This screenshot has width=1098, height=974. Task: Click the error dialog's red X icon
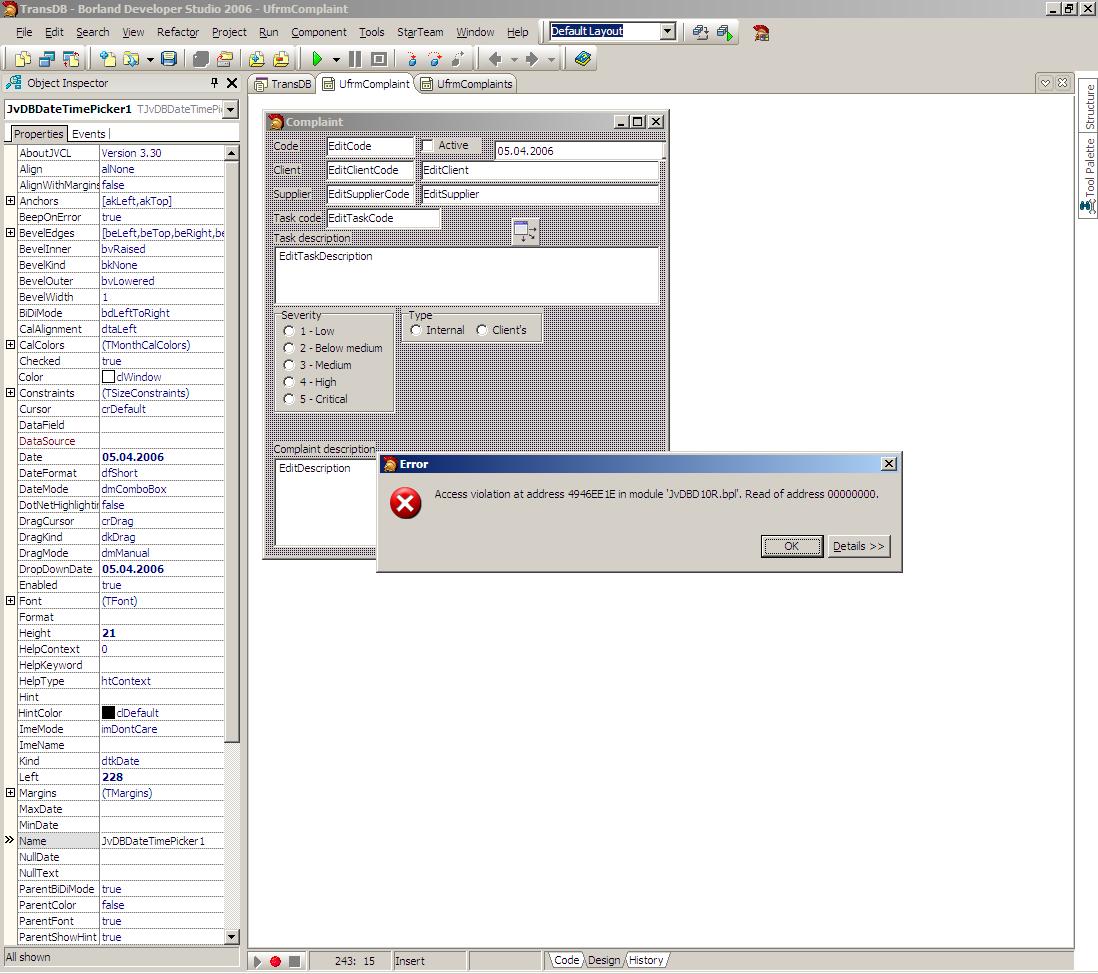pos(405,504)
